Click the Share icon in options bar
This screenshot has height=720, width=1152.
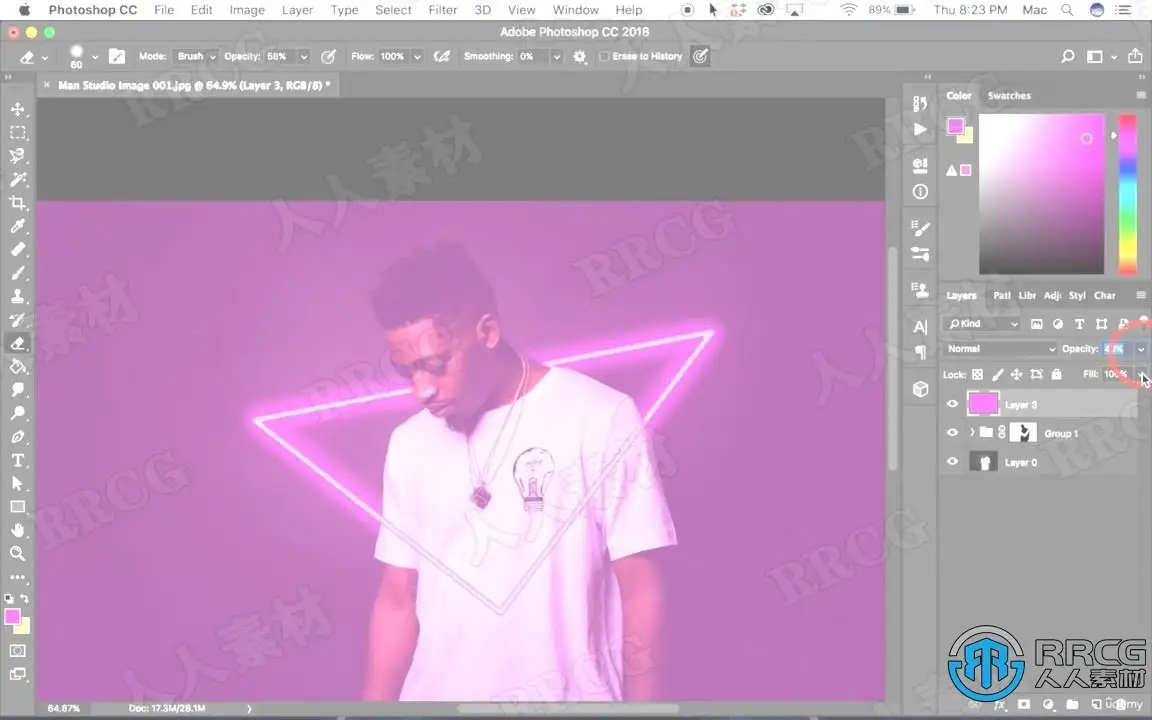click(1135, 56)
